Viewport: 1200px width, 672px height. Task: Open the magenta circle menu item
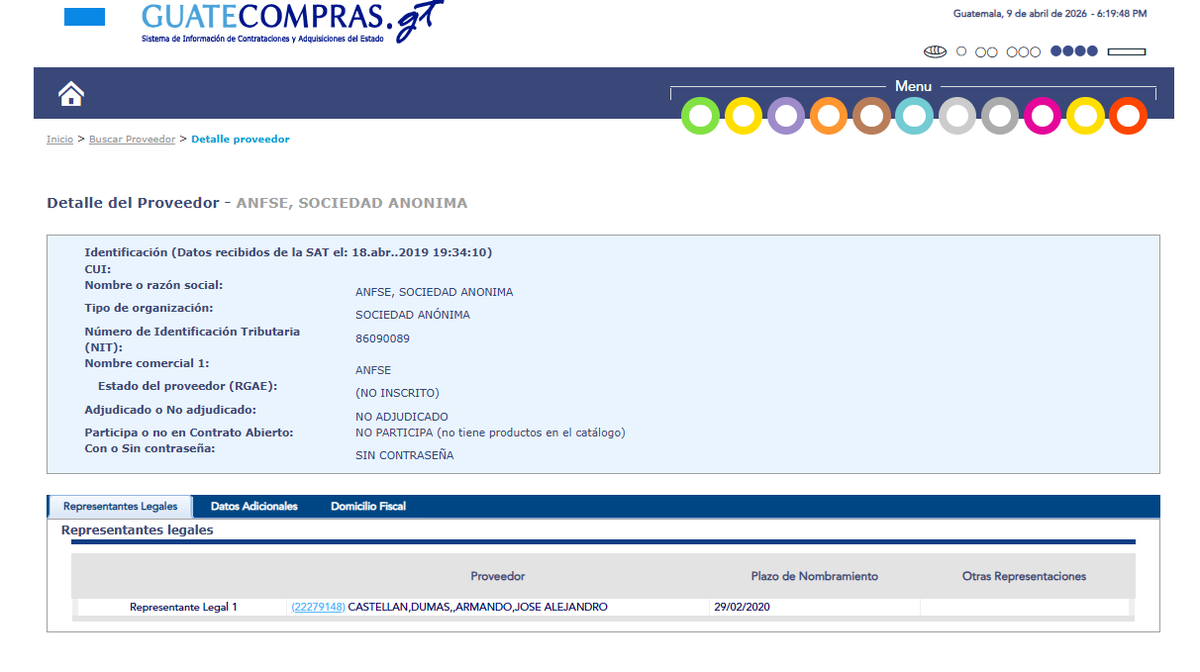tap(1043, 116)
